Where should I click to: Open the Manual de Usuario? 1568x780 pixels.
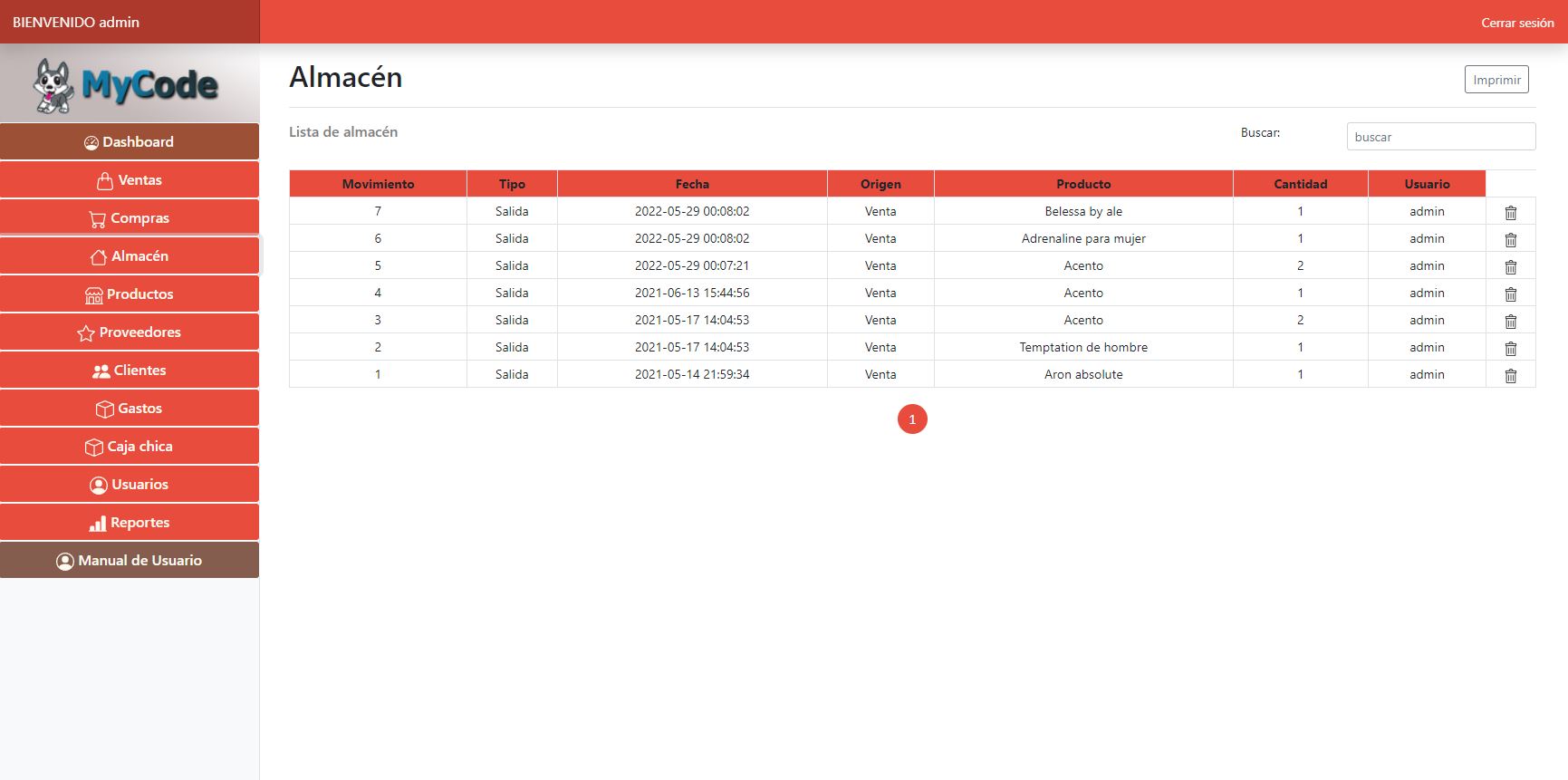[130, 561]
